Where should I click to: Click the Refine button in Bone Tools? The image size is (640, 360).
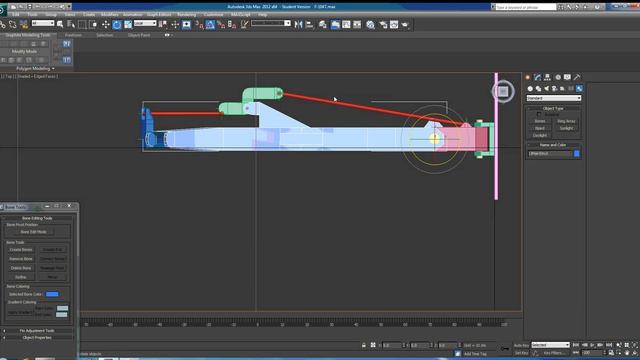[x=21, y=277]
